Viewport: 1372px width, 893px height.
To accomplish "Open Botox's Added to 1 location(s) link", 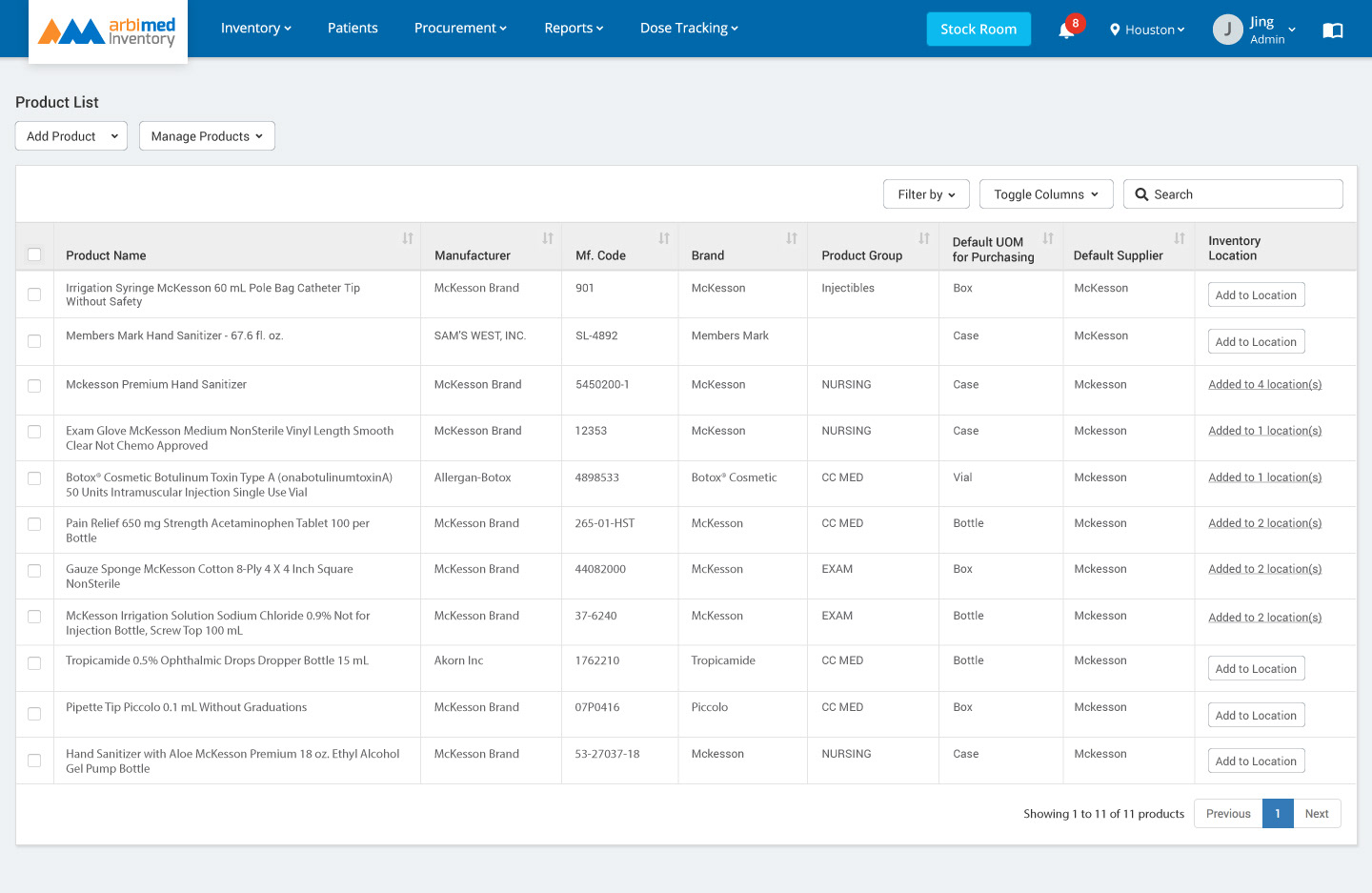I will coord(1264,477).
